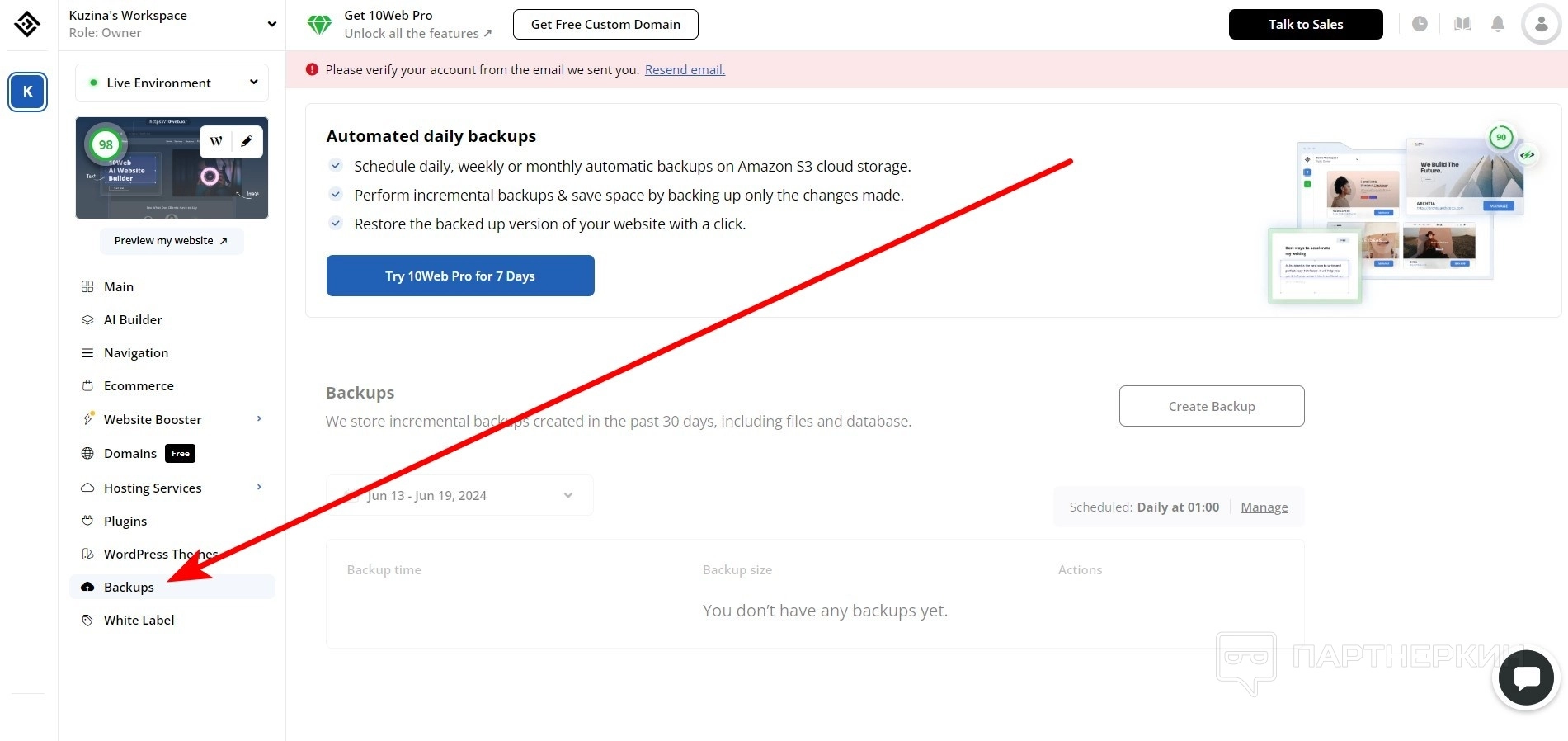Open the notifications bell

pyautogui.click(x=1498, y=24)
